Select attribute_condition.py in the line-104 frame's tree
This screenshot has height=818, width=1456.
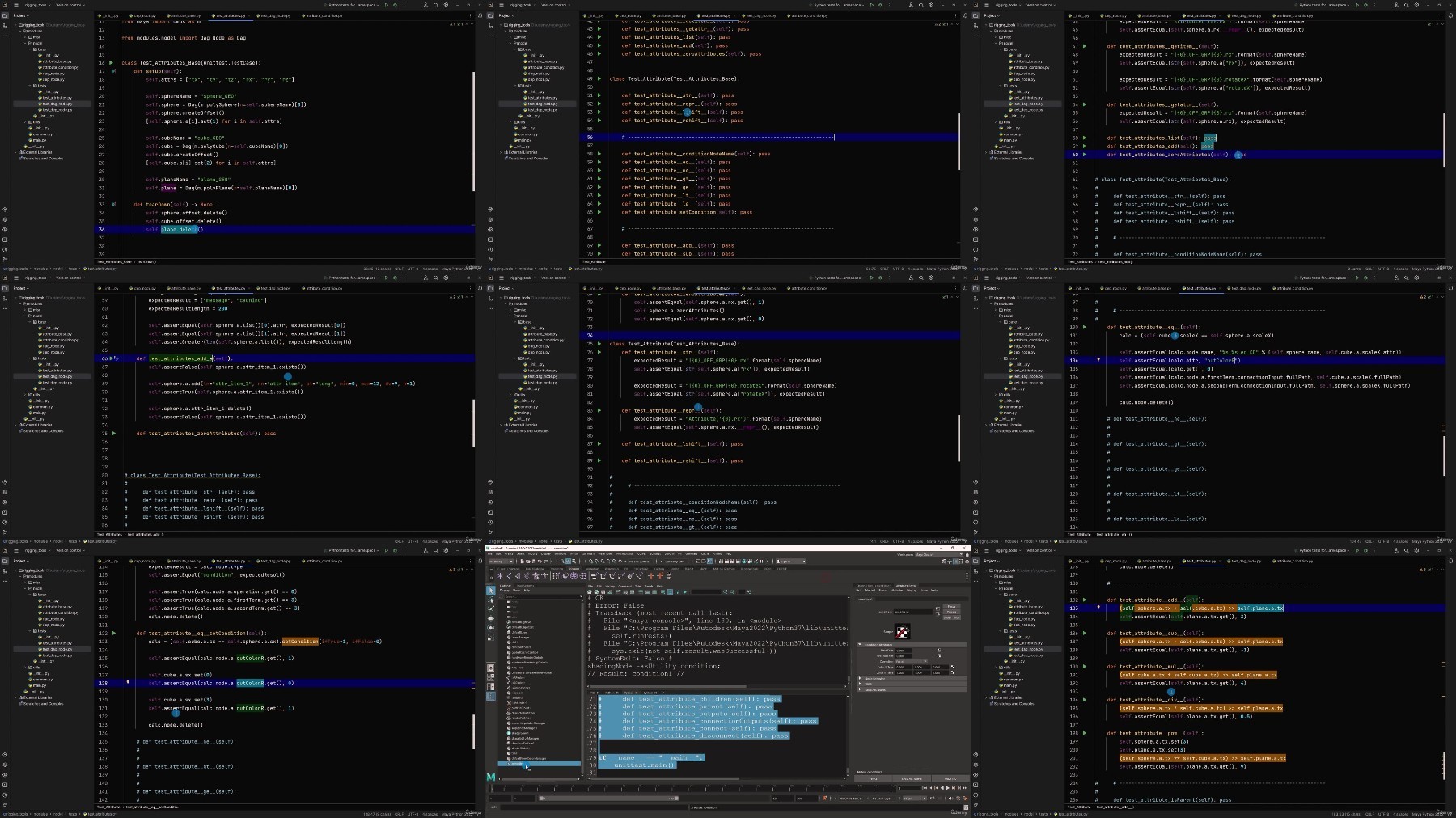1030,340
